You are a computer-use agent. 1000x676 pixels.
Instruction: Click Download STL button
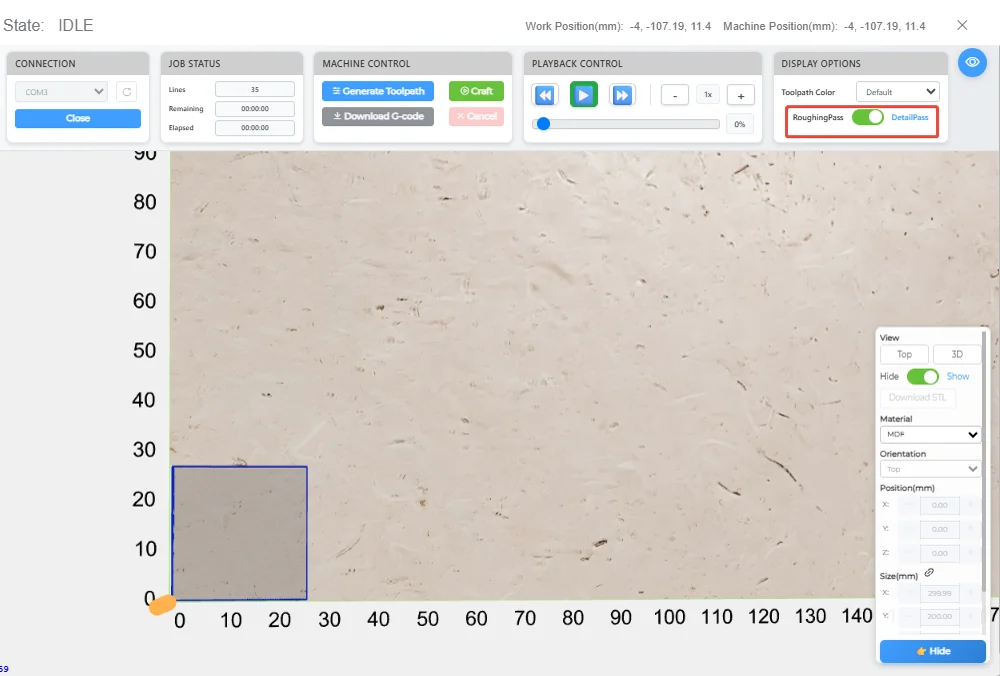point(917,397)
